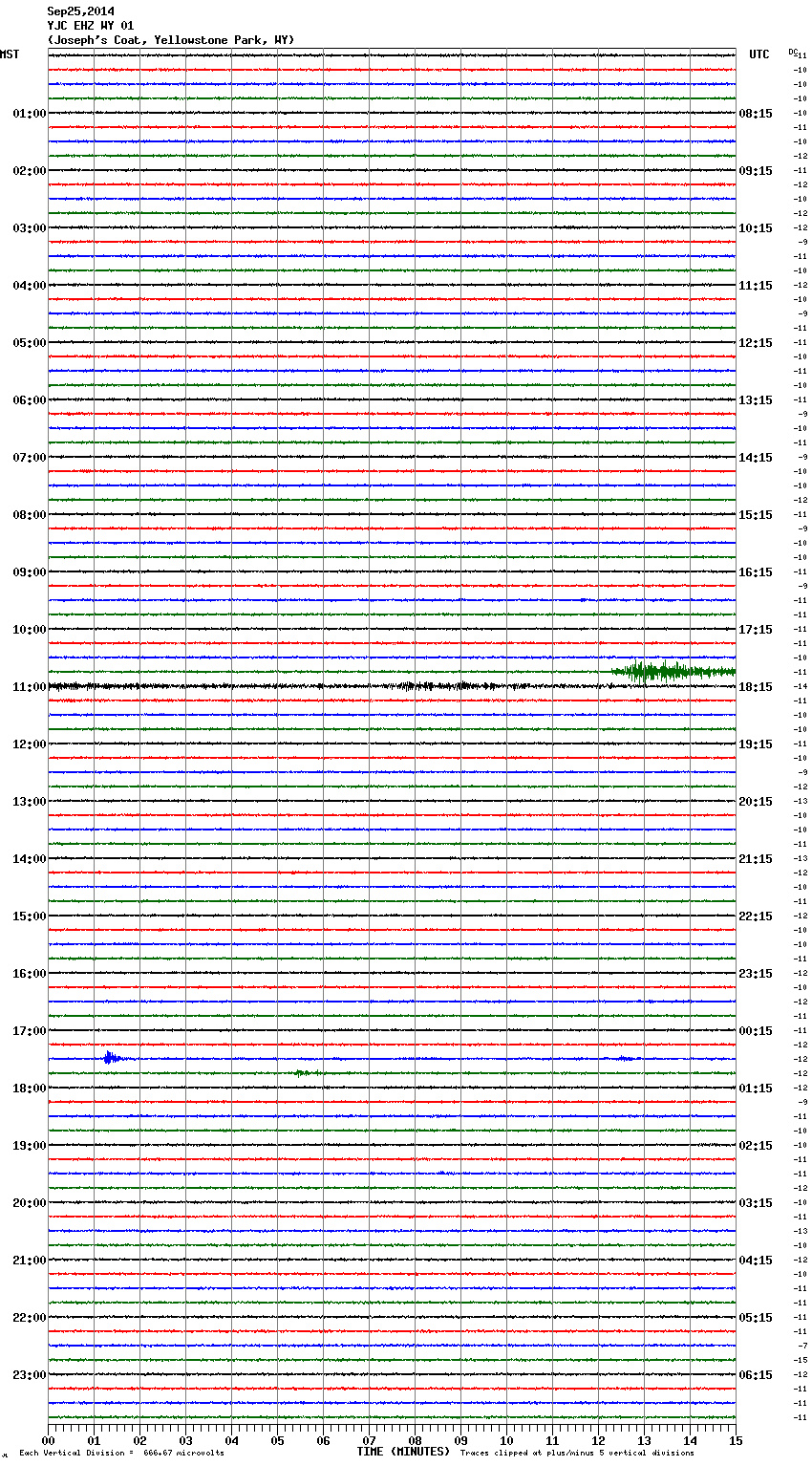Click the 08:15 UTC time label
812x1466 pixels.
tap(756, 114)
